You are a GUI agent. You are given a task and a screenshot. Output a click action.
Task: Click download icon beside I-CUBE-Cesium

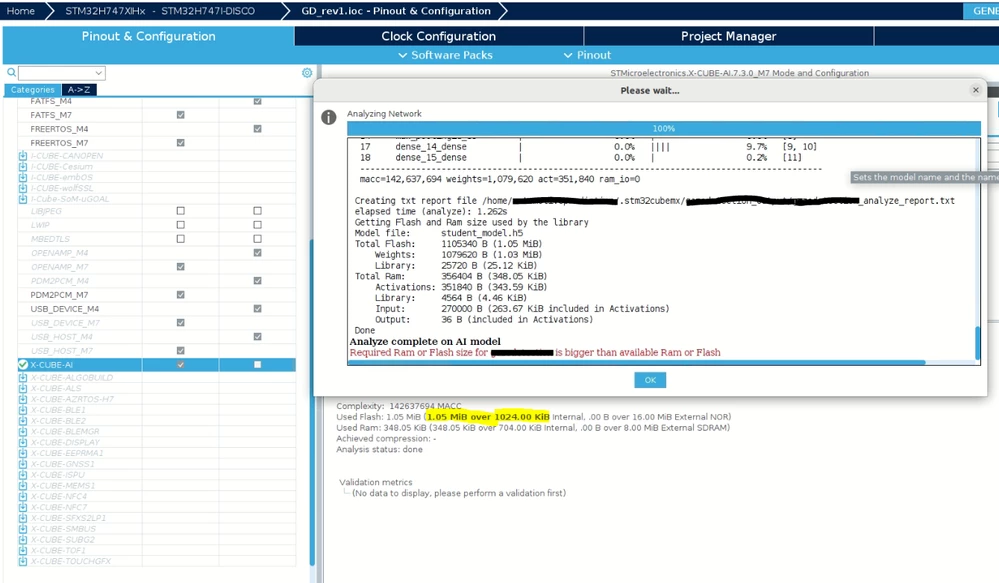(23, 167)
